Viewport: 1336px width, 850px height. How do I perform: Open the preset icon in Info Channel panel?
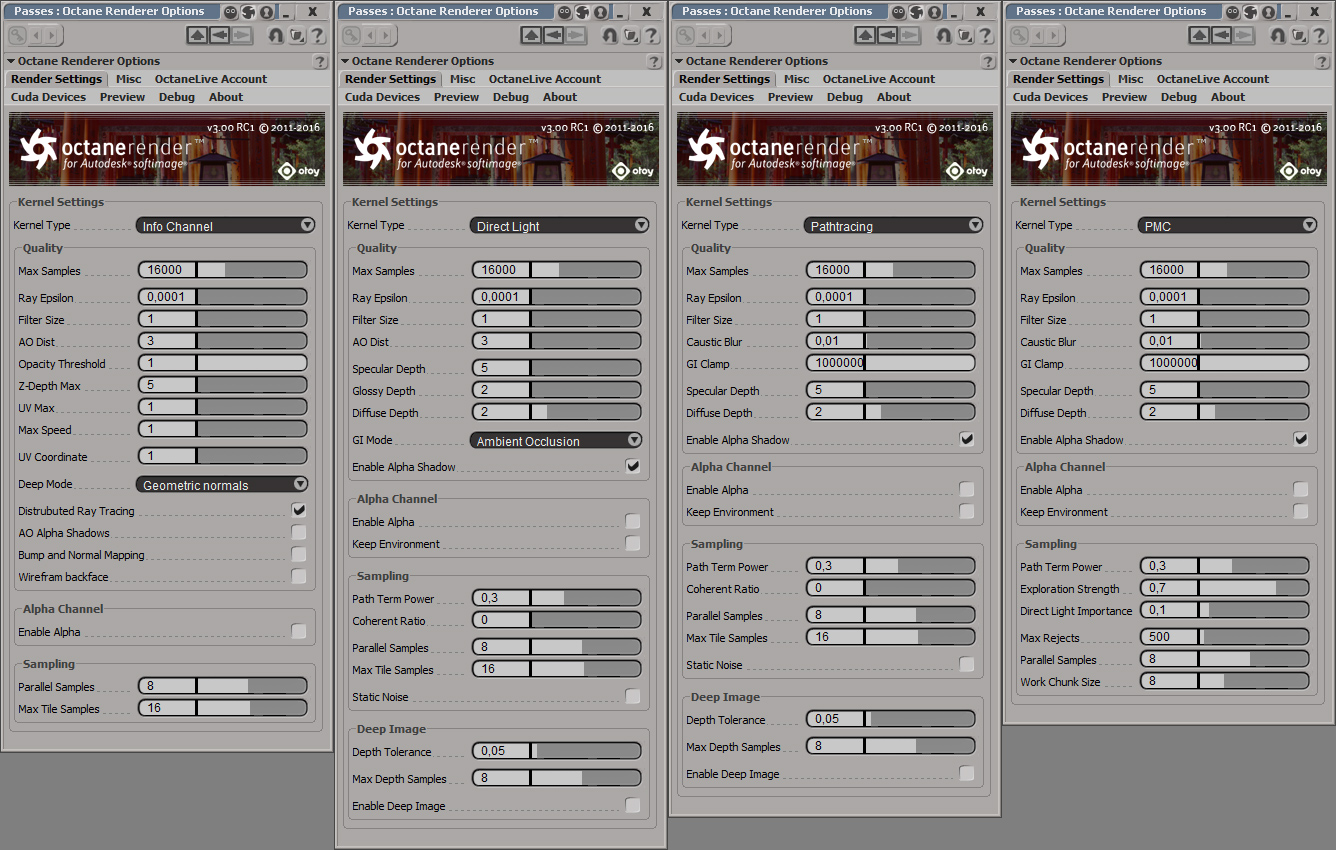click(x=296, y=35)
